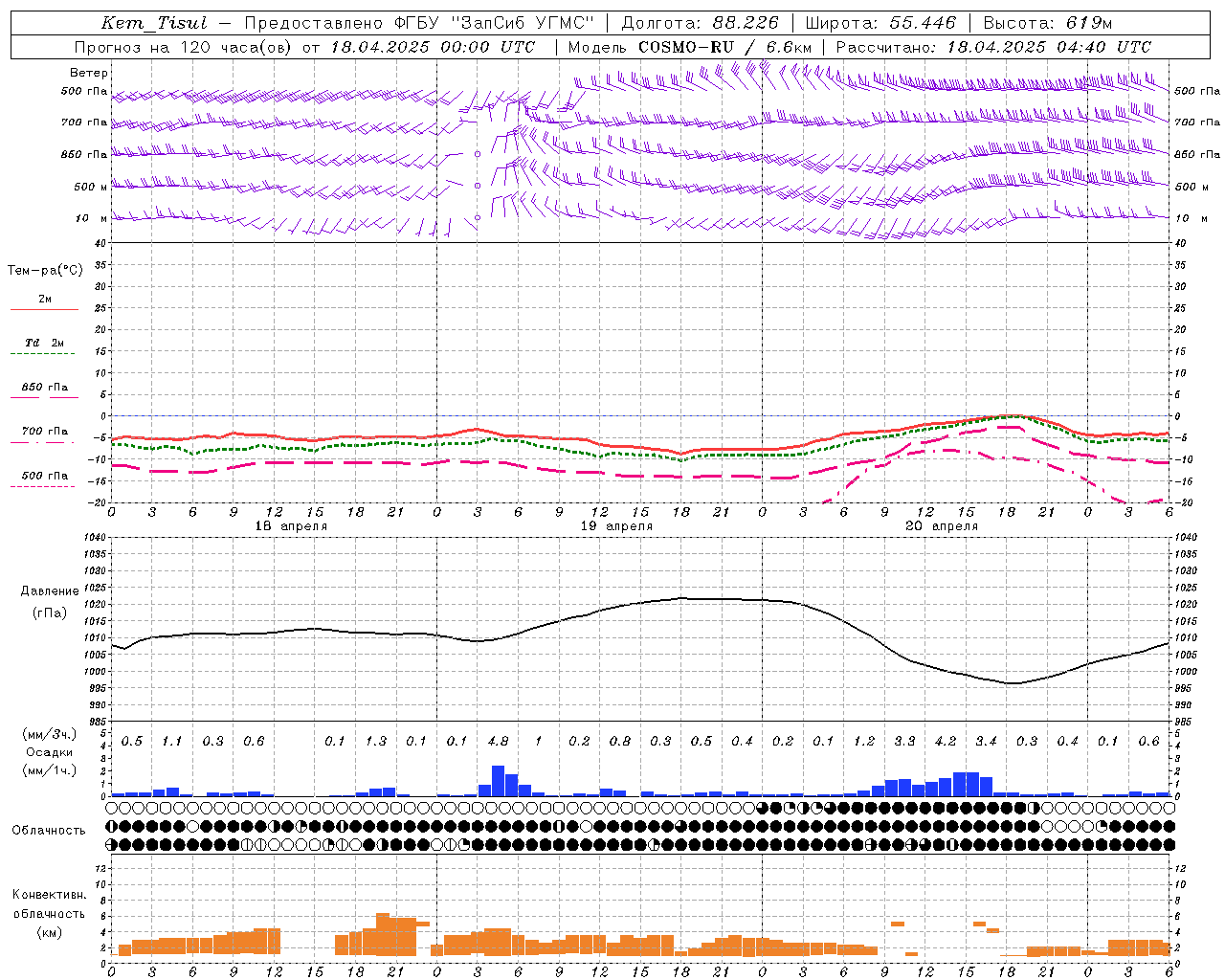This screenshot has height=980, width=1225.
Task: Select the model label COSMO-RU / 6.6км
Action: tap(725, 47)
